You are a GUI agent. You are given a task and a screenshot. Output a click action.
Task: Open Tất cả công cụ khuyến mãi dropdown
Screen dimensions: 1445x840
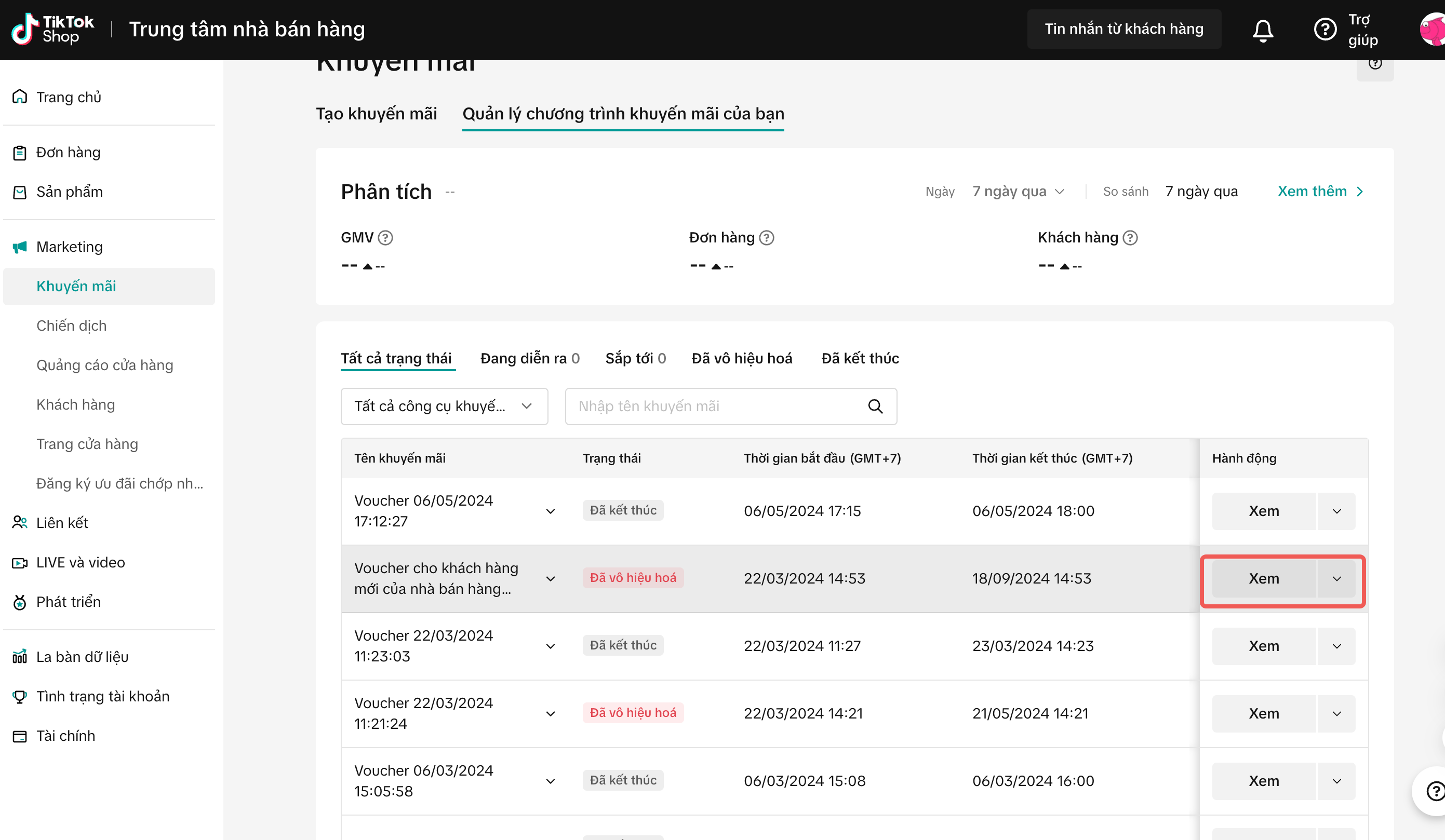(444, 407)
